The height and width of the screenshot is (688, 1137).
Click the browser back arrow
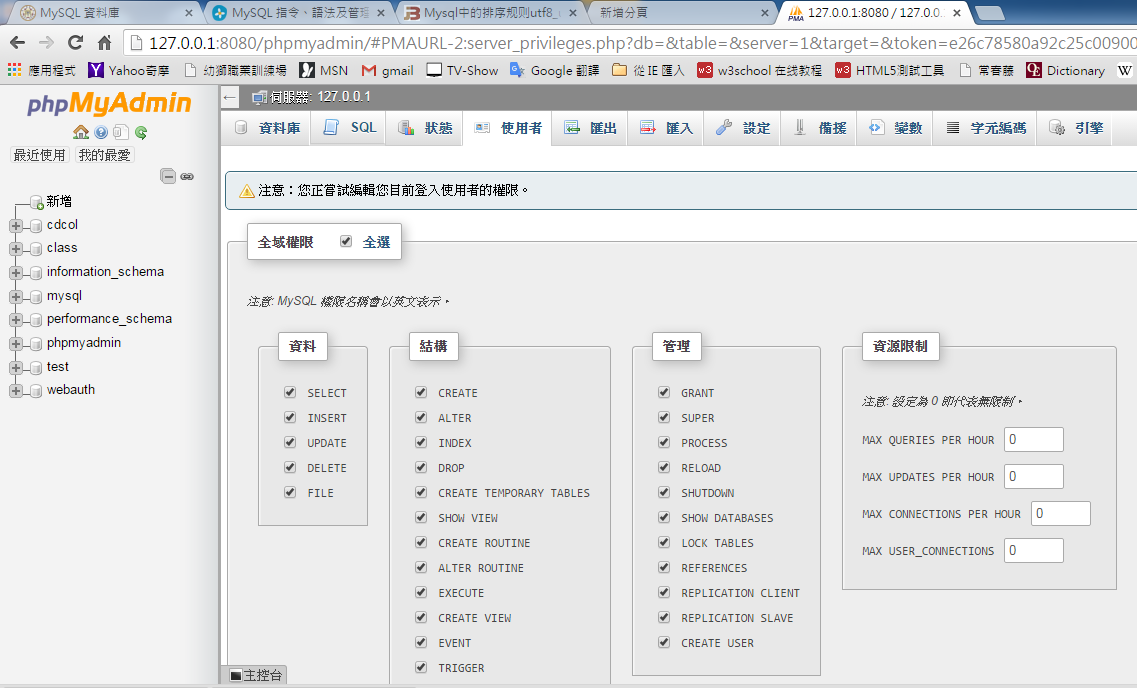pyautogui.click(x=17, y=43)
